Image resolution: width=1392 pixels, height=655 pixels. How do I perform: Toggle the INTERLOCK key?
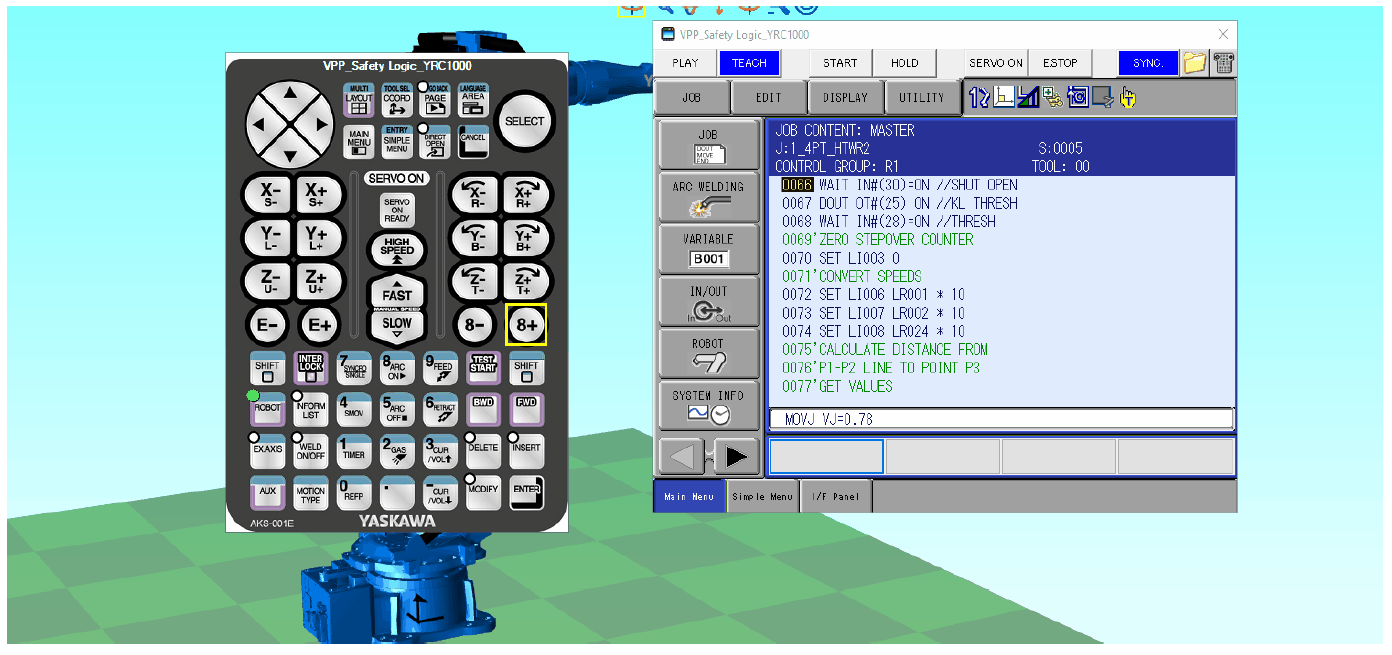point(311,368)
